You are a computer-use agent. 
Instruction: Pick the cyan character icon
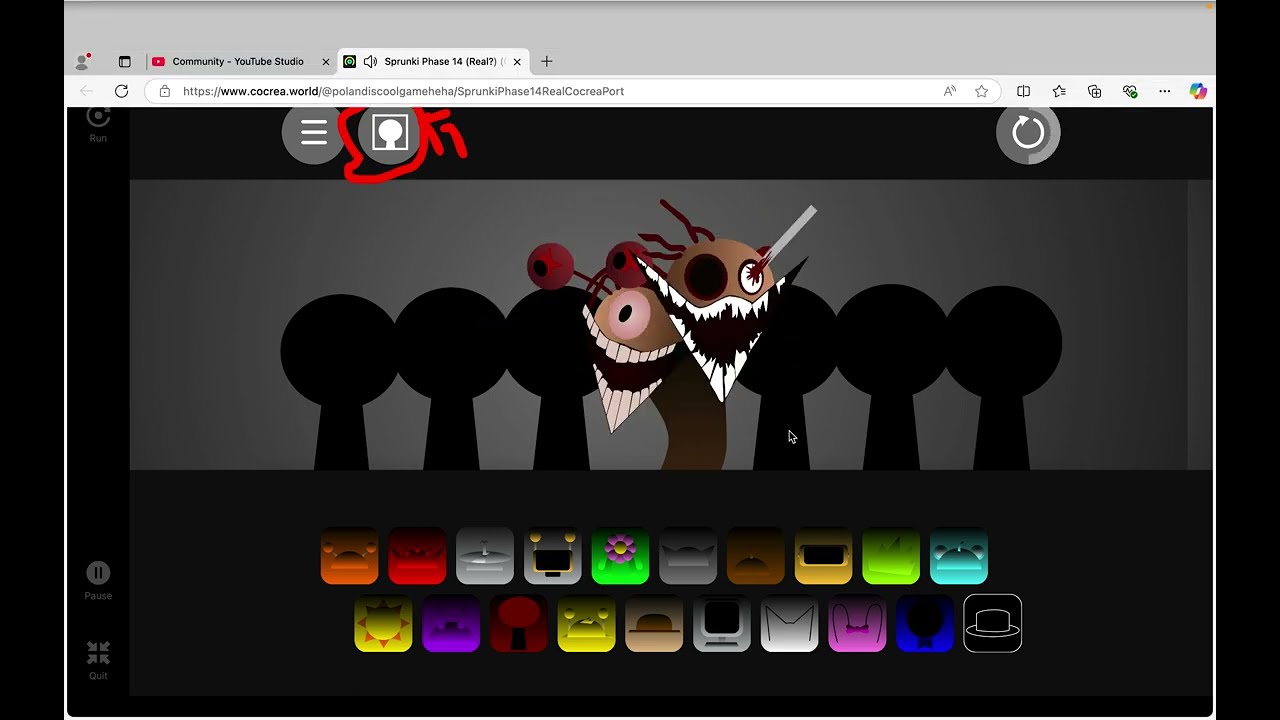959,556
